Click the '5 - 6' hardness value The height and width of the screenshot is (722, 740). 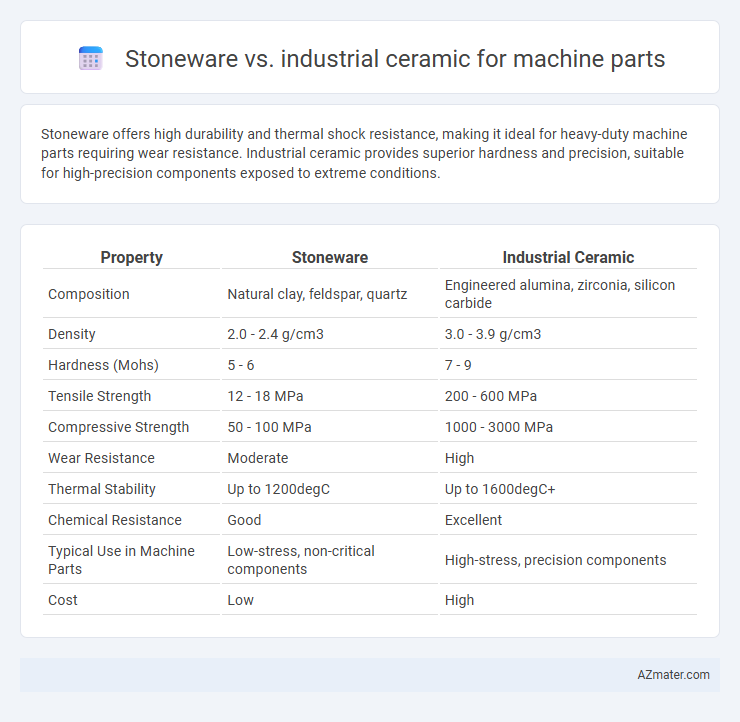tap(241, 365)
